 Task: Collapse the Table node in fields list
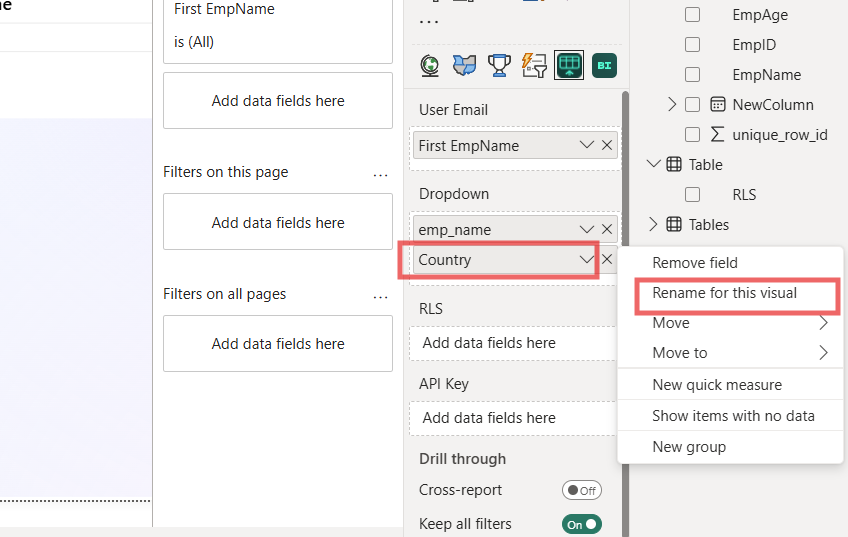click(x=654, y=163)
